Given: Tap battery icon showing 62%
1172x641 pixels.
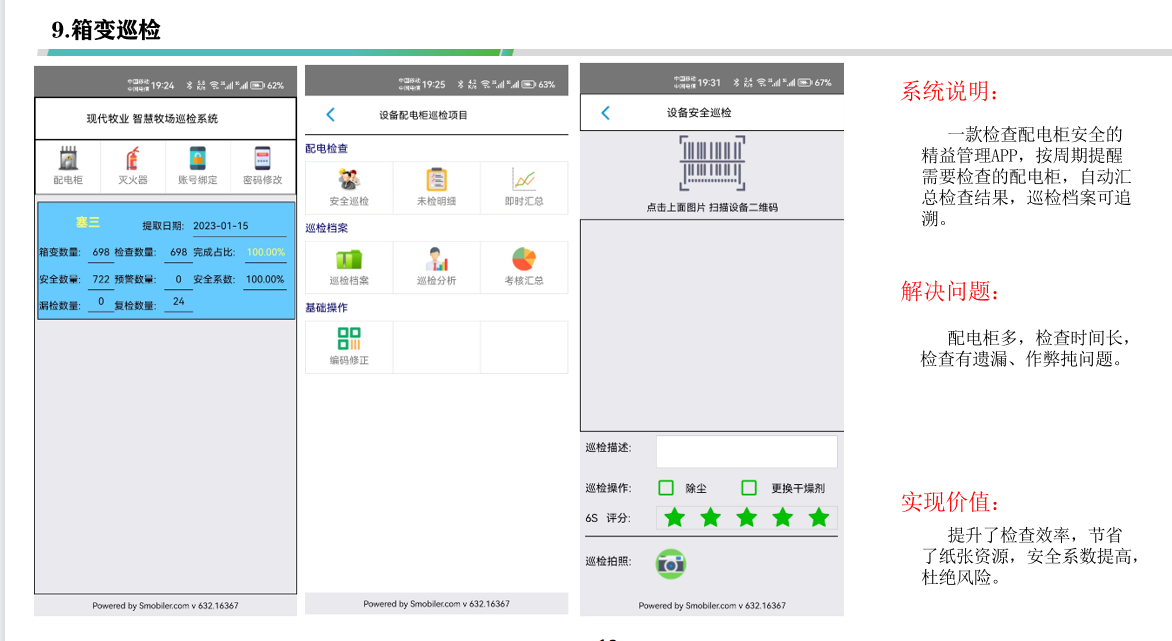Looking at the screenshot, I should click(x=258, y=85).
